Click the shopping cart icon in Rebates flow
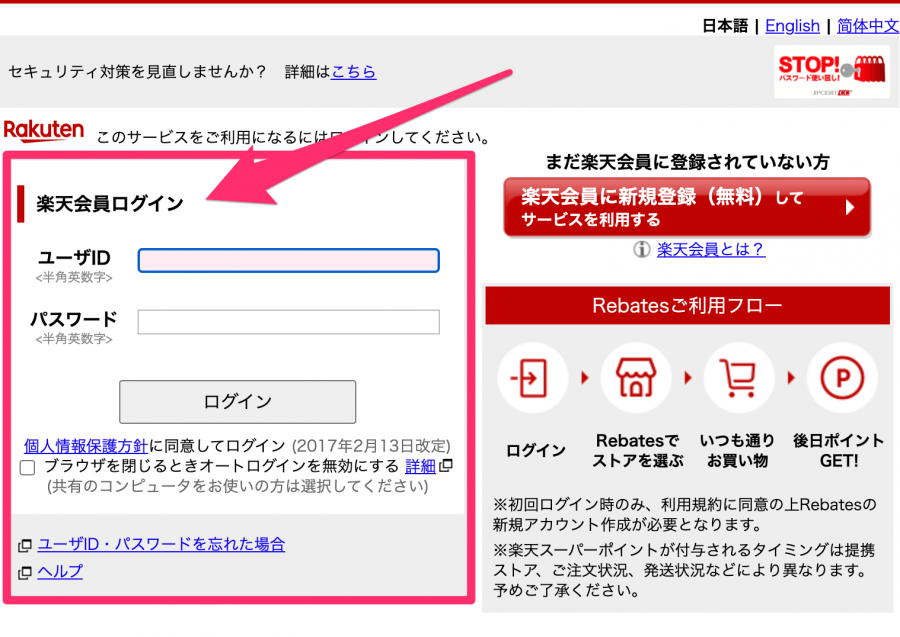This screenshot has height=637, width=900. point(738,378)
